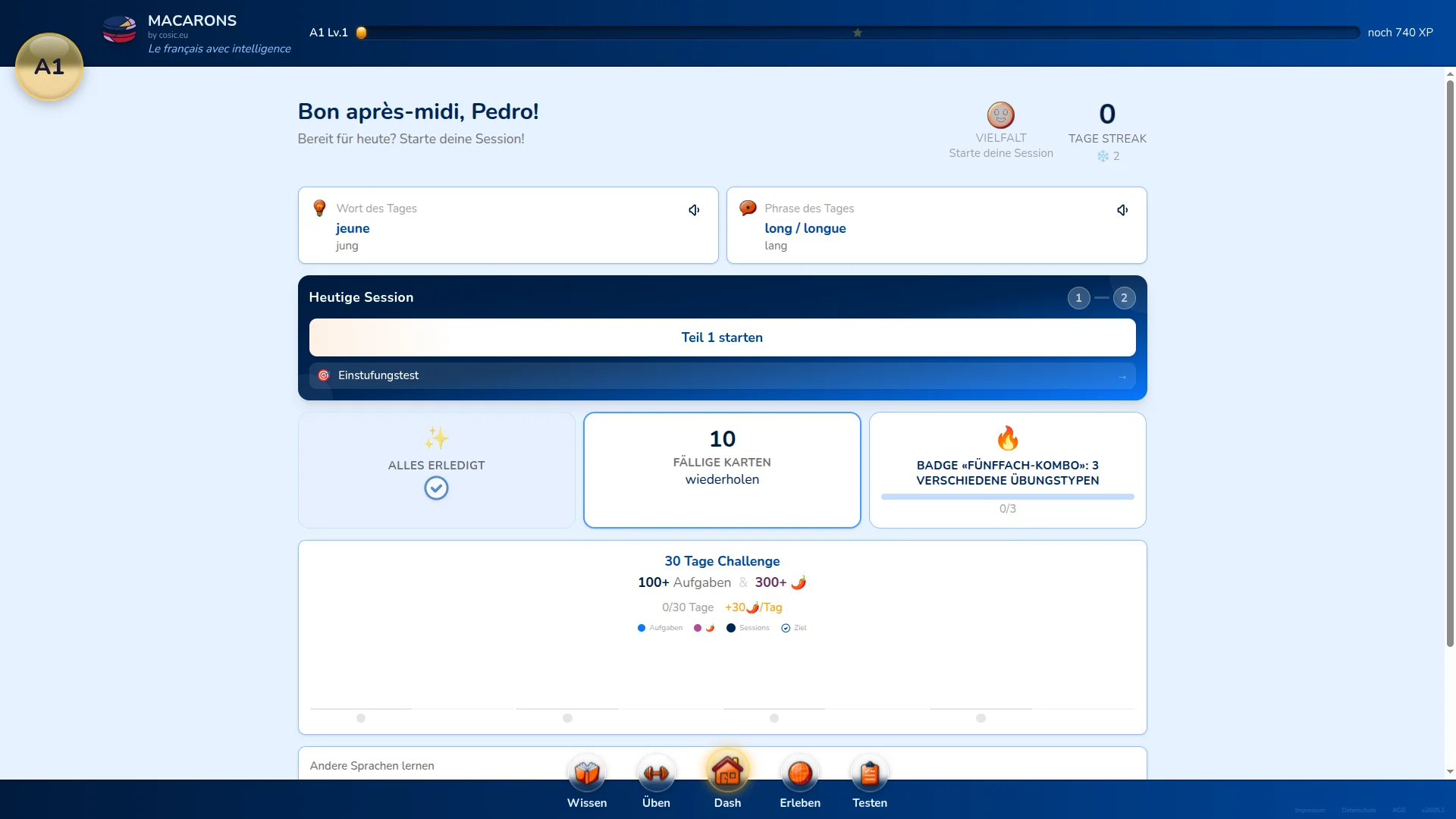
Task: Click the Wissen tab label
Action: pyautogui.click(x=587, y=803)
